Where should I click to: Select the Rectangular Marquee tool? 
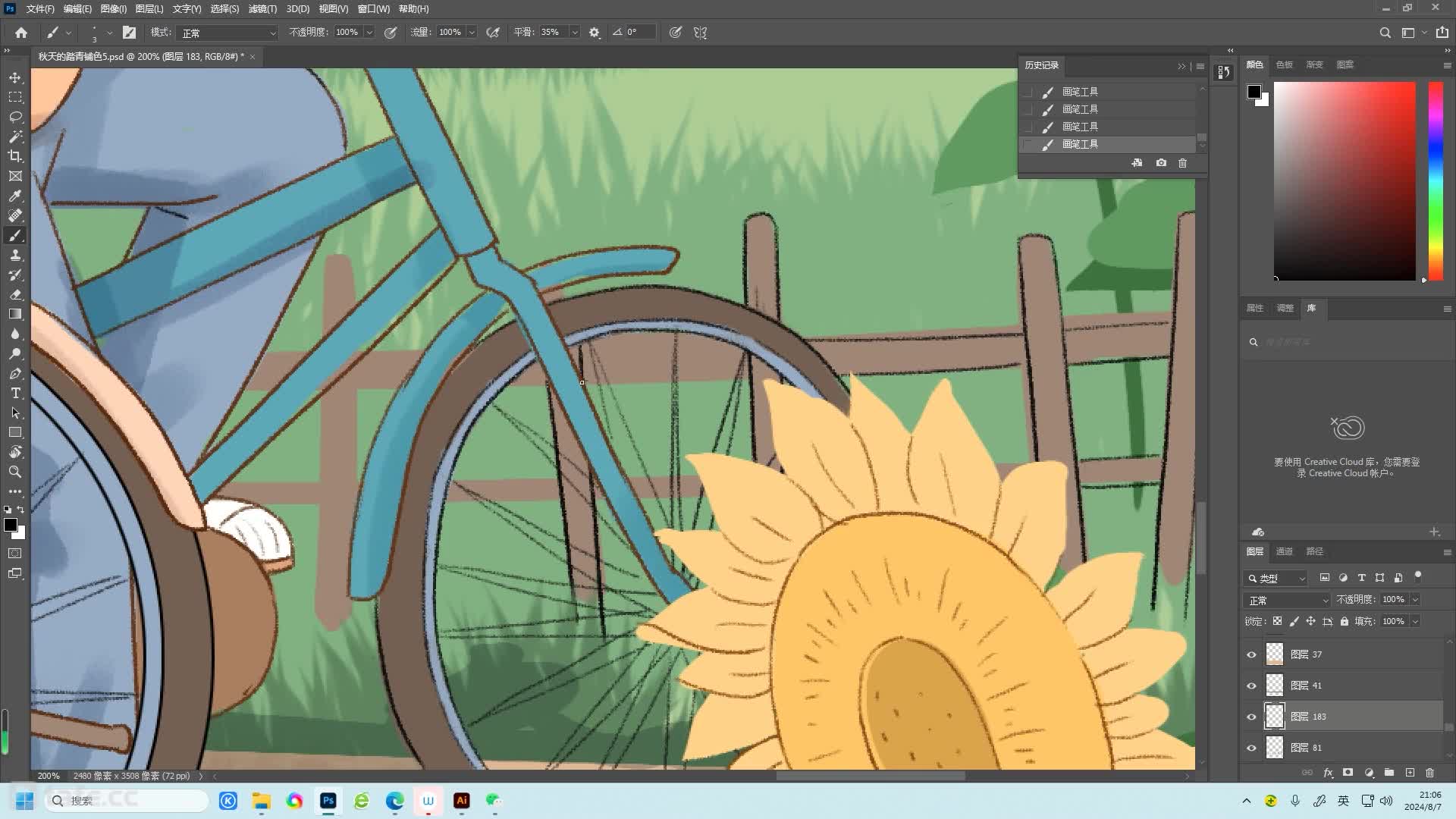coord(15,97)
